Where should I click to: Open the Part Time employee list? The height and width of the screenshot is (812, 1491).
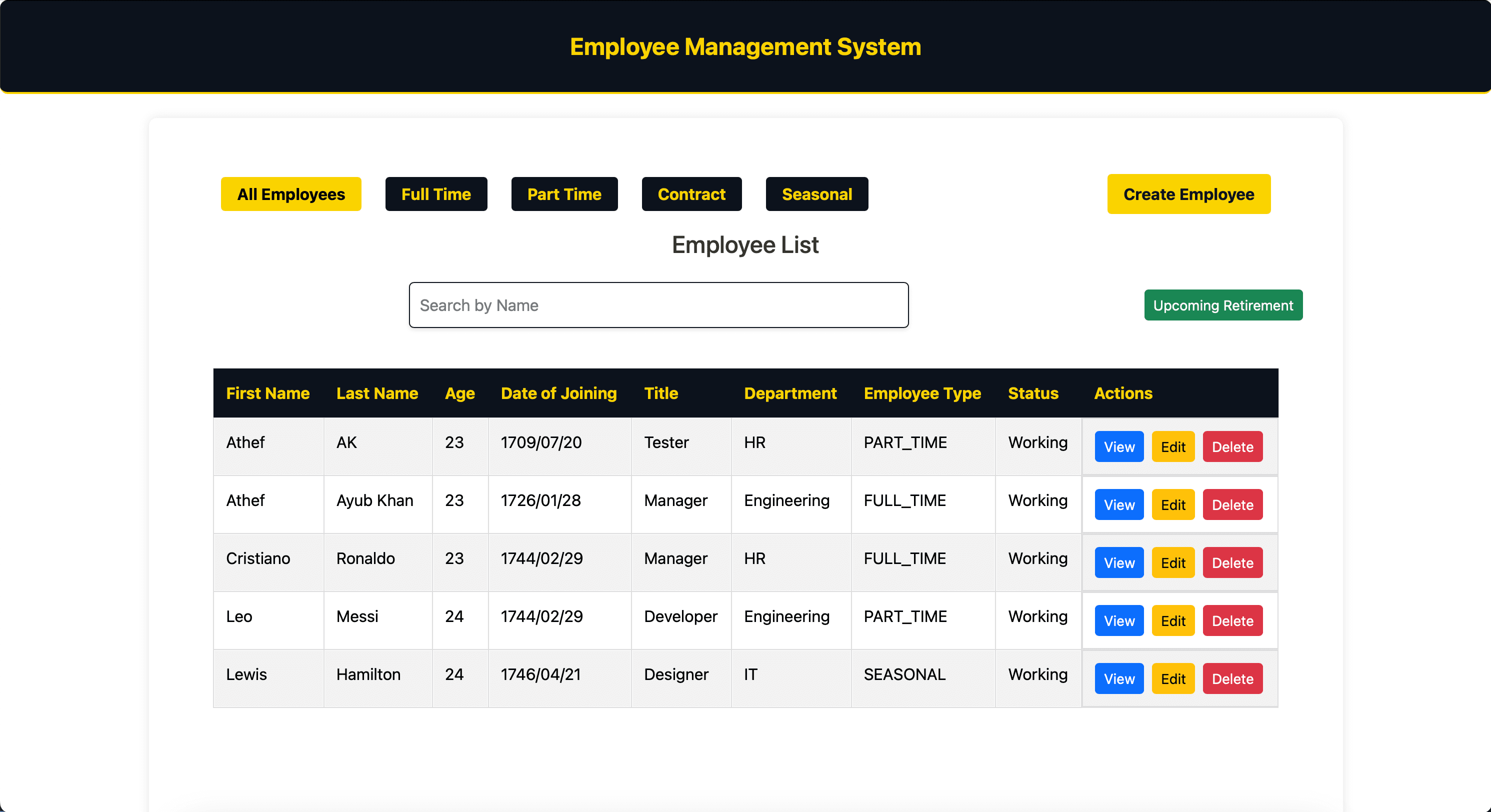point(564,194)
